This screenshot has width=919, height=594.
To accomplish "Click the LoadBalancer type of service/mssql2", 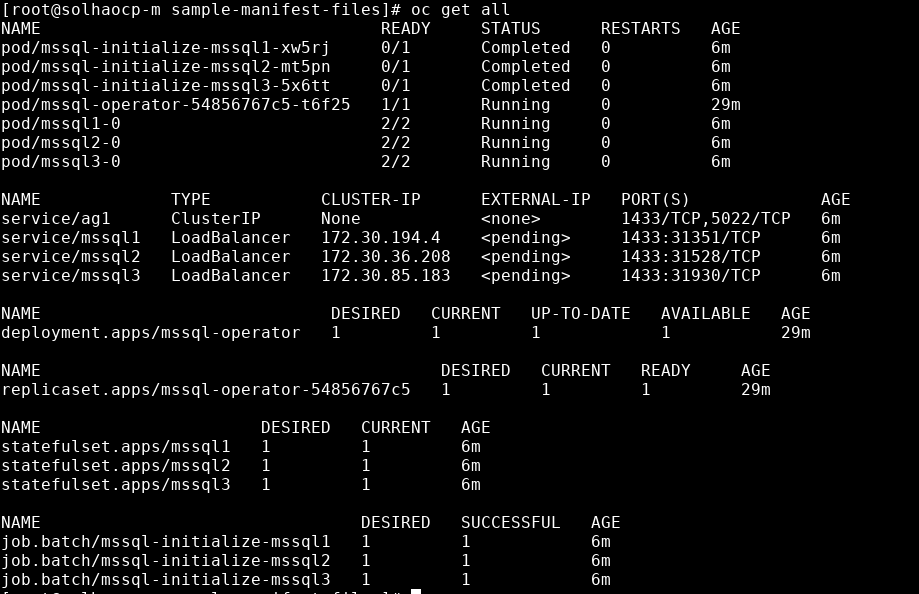I will [231, 257].
